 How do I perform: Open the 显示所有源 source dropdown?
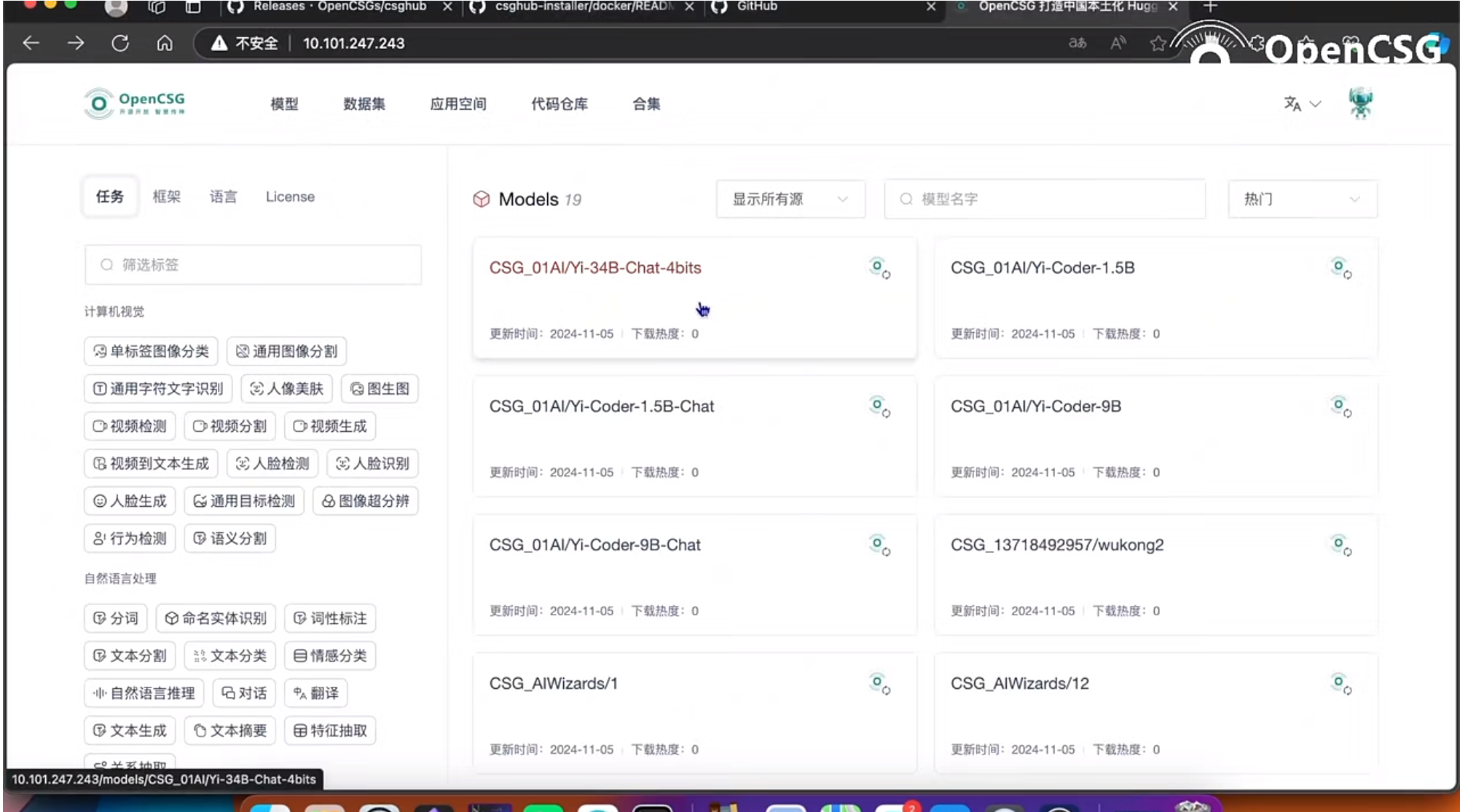click(x=790, y=199)
